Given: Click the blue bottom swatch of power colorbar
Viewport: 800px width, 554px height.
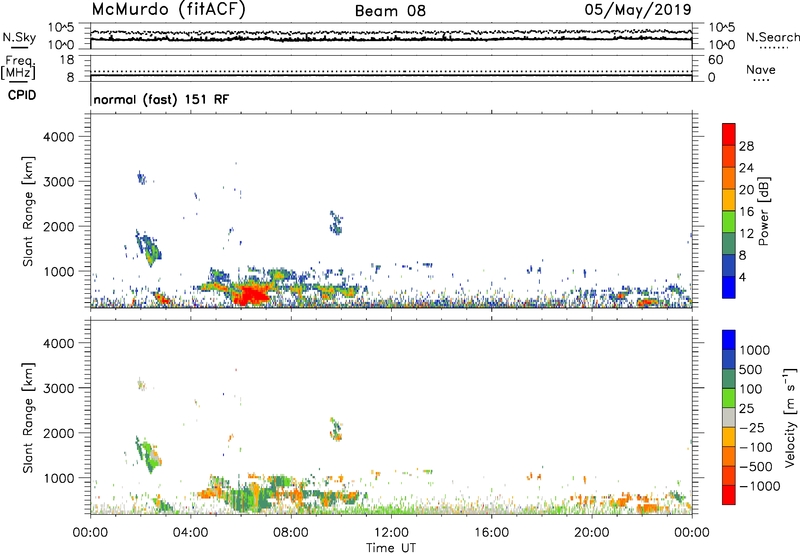Looking at the screenshot, I should point(729,287).
